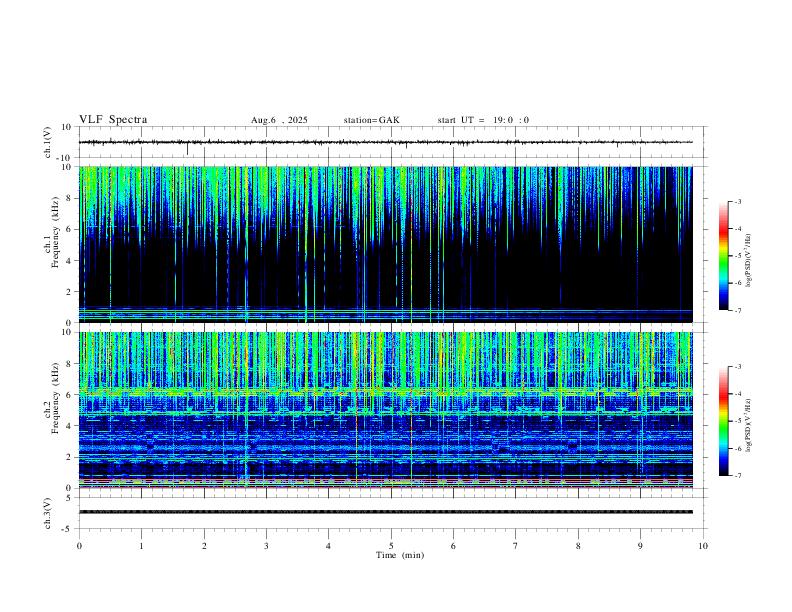Click the "ch.3(V)" axis label

pos(48,513)
